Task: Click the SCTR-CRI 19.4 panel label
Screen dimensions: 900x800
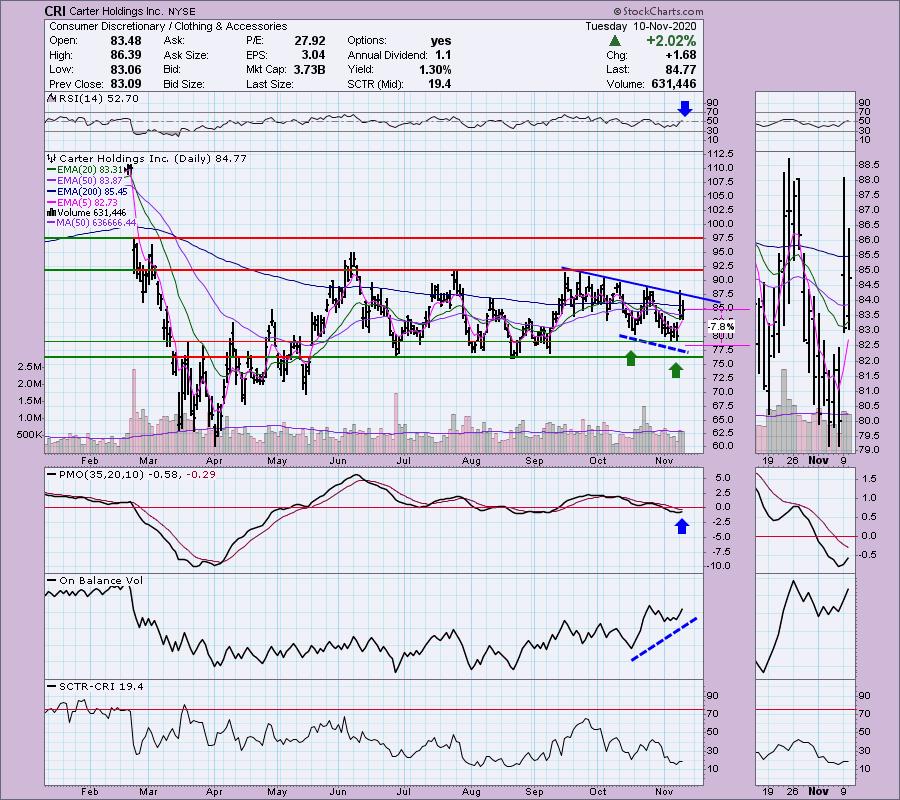Action: (x=101, y=686)
